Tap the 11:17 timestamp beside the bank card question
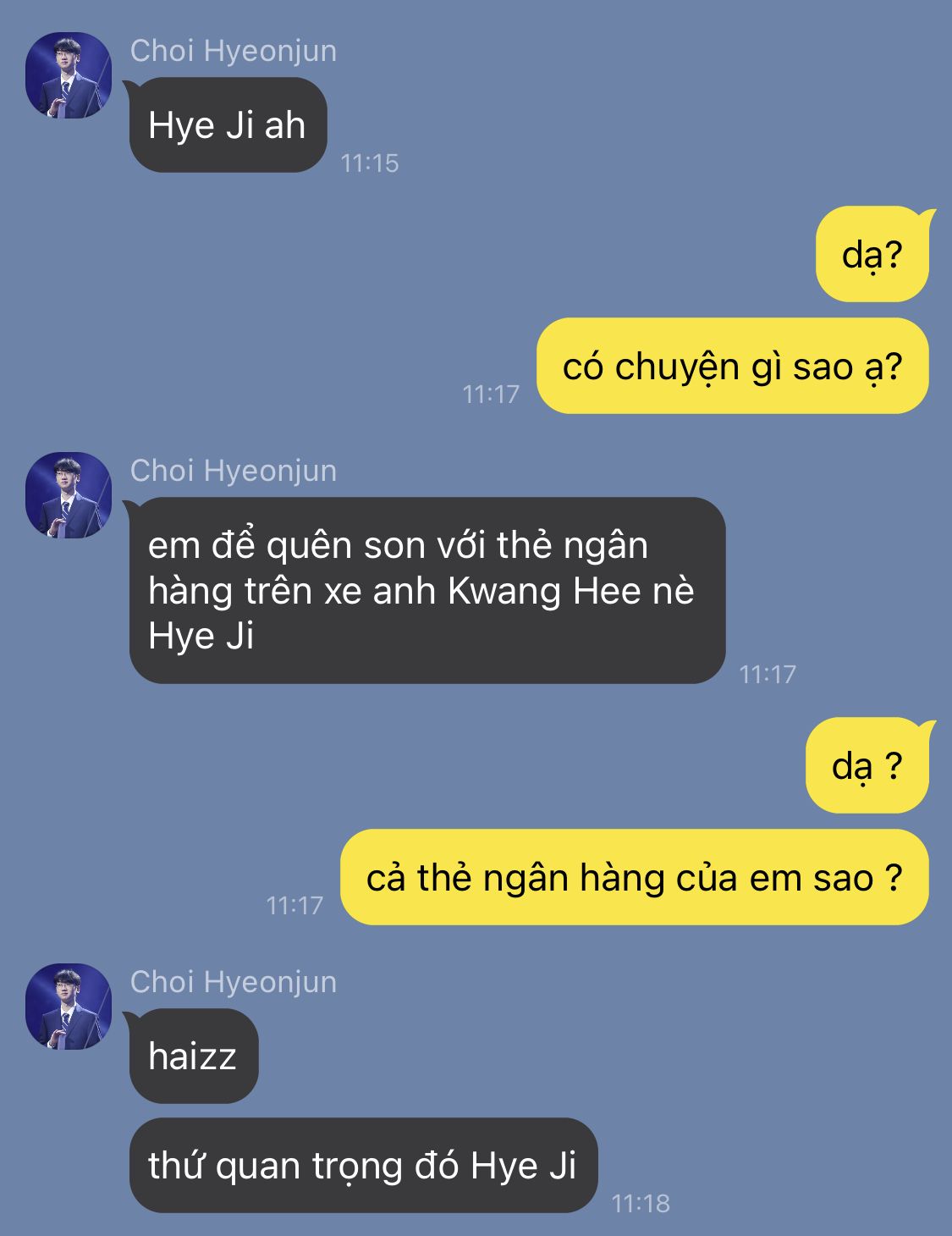 click(x=294, y=905)
